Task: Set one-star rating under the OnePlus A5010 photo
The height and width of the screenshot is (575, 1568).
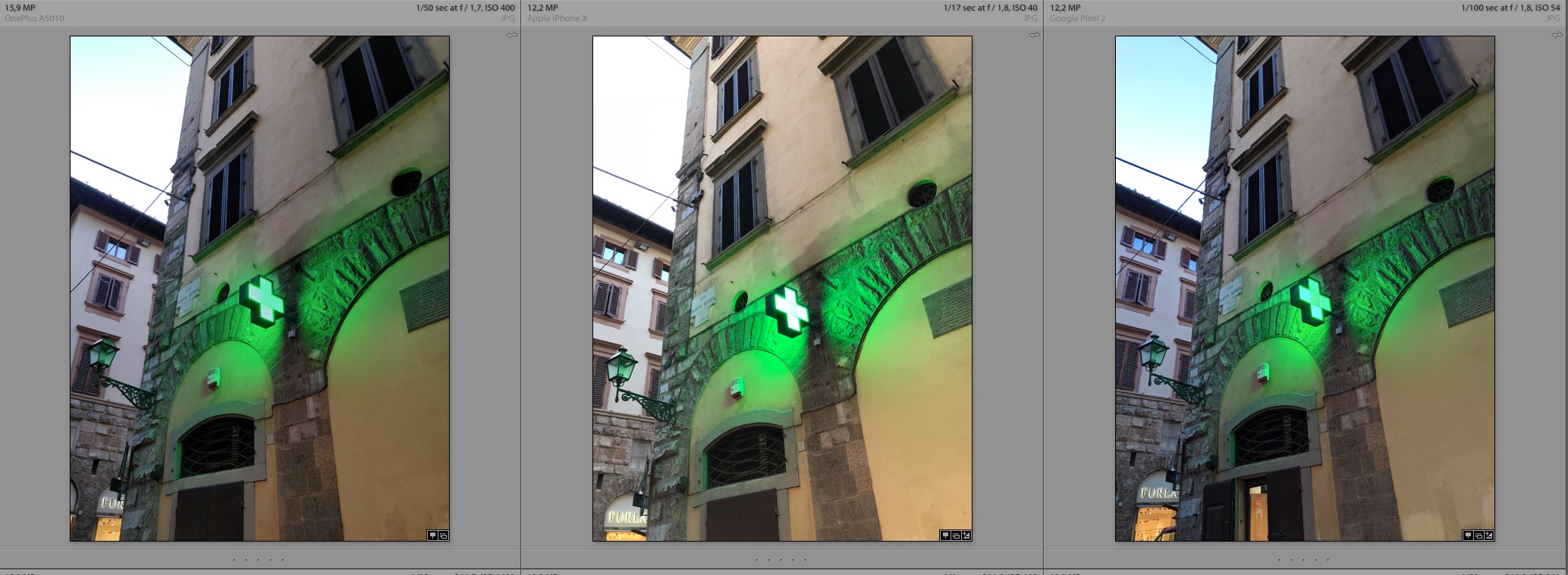Action: tap(234, 560)
